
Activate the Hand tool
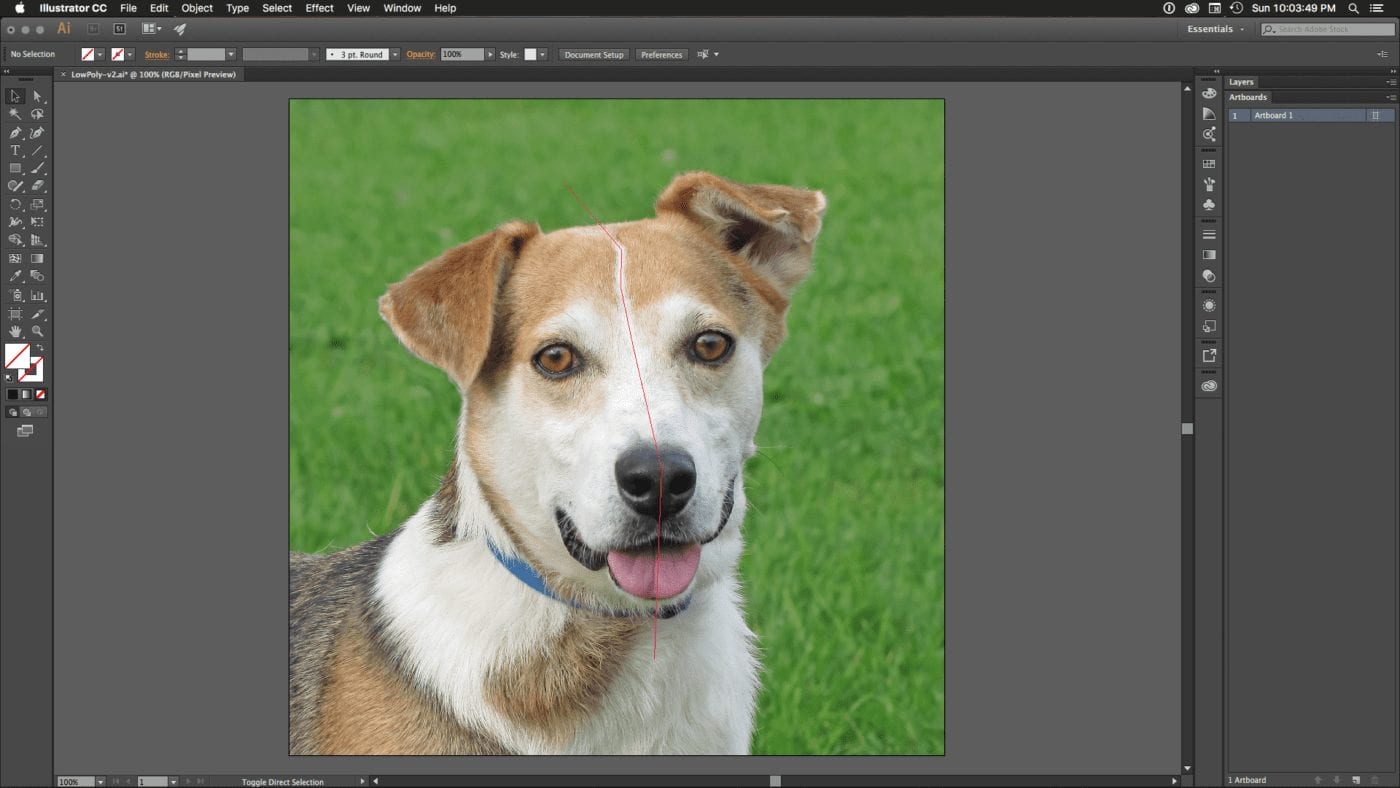pos(15,331)
